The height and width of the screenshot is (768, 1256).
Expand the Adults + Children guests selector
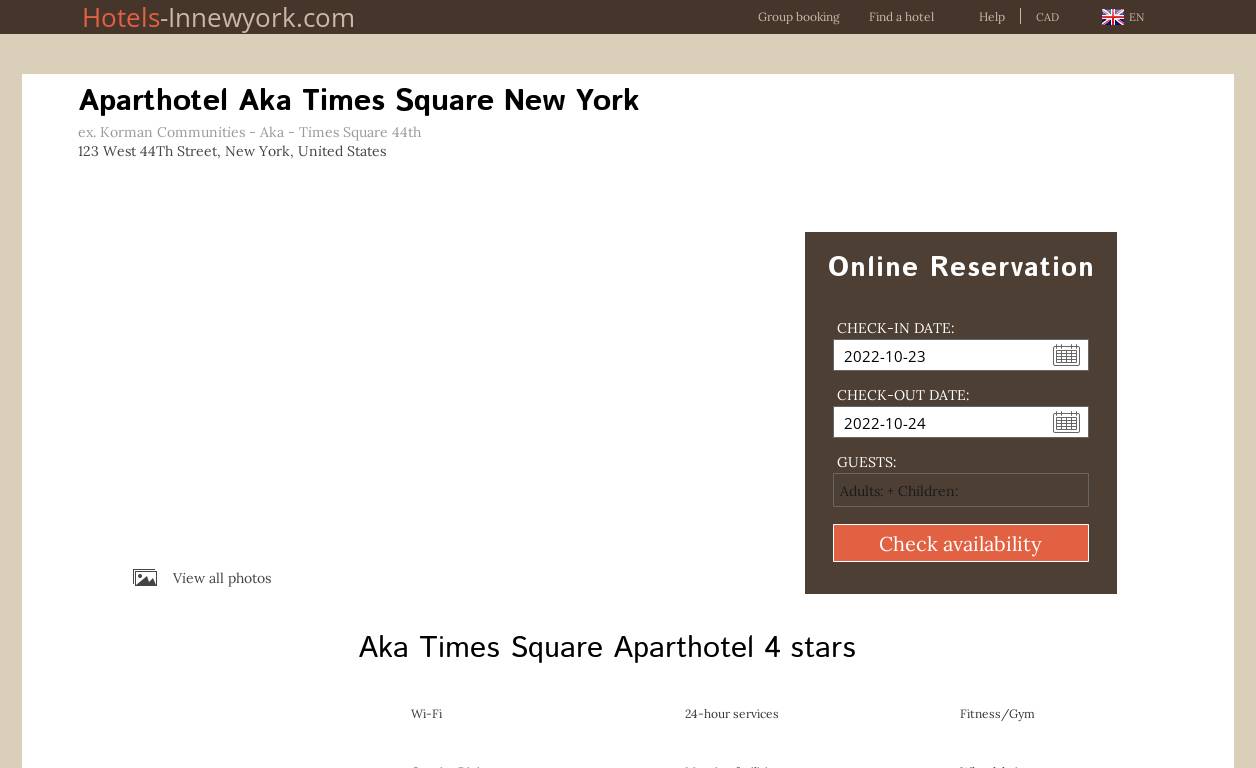960,490
